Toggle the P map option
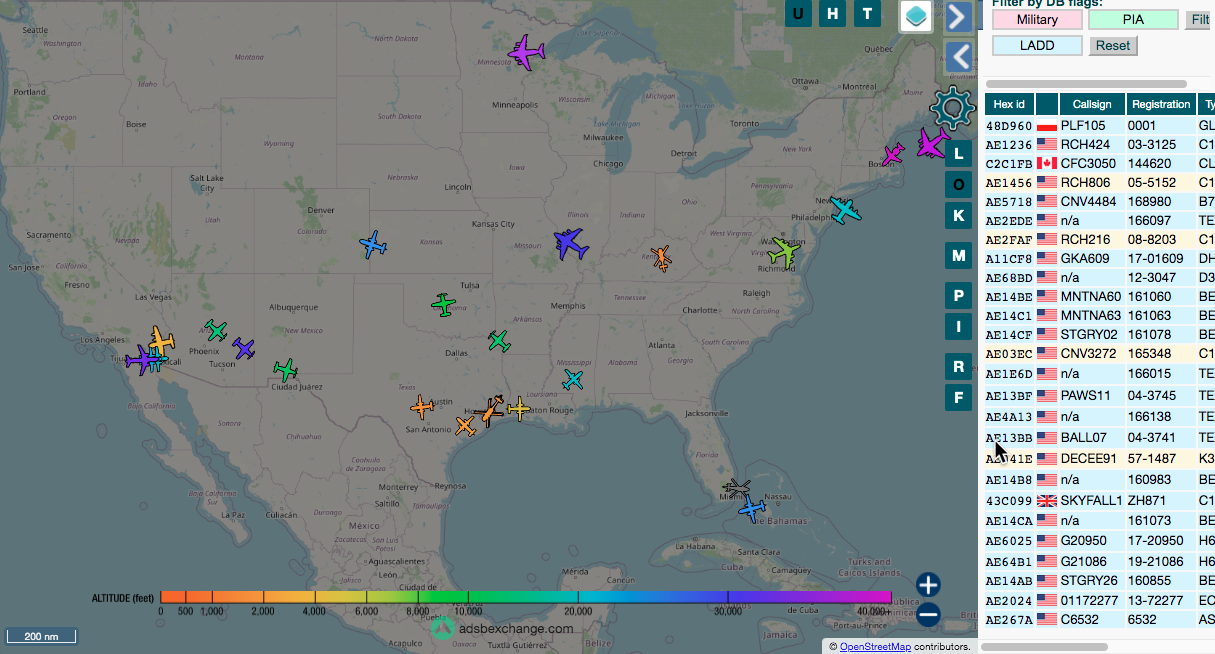 (x=958, y=296)
